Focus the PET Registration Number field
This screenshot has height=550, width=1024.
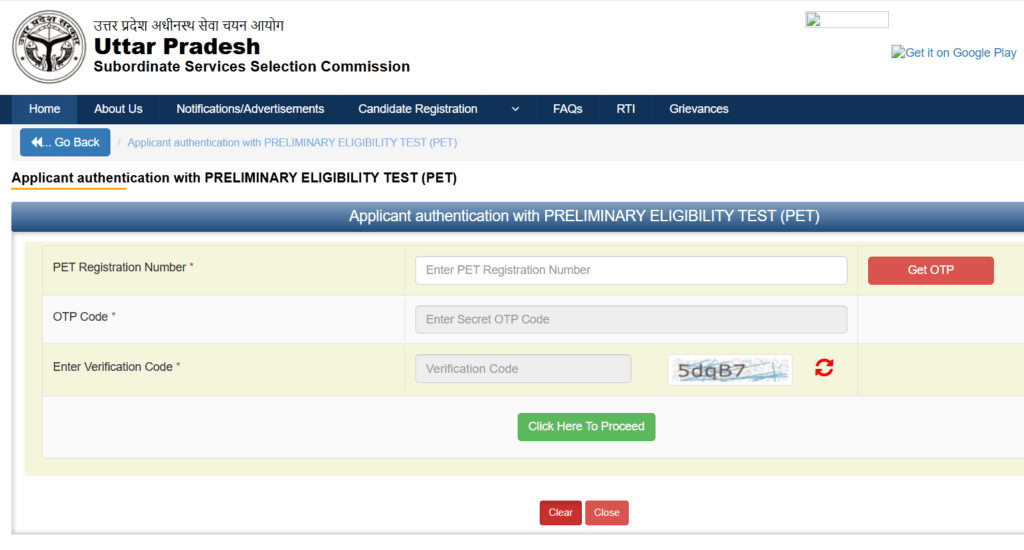click(631, 270)
